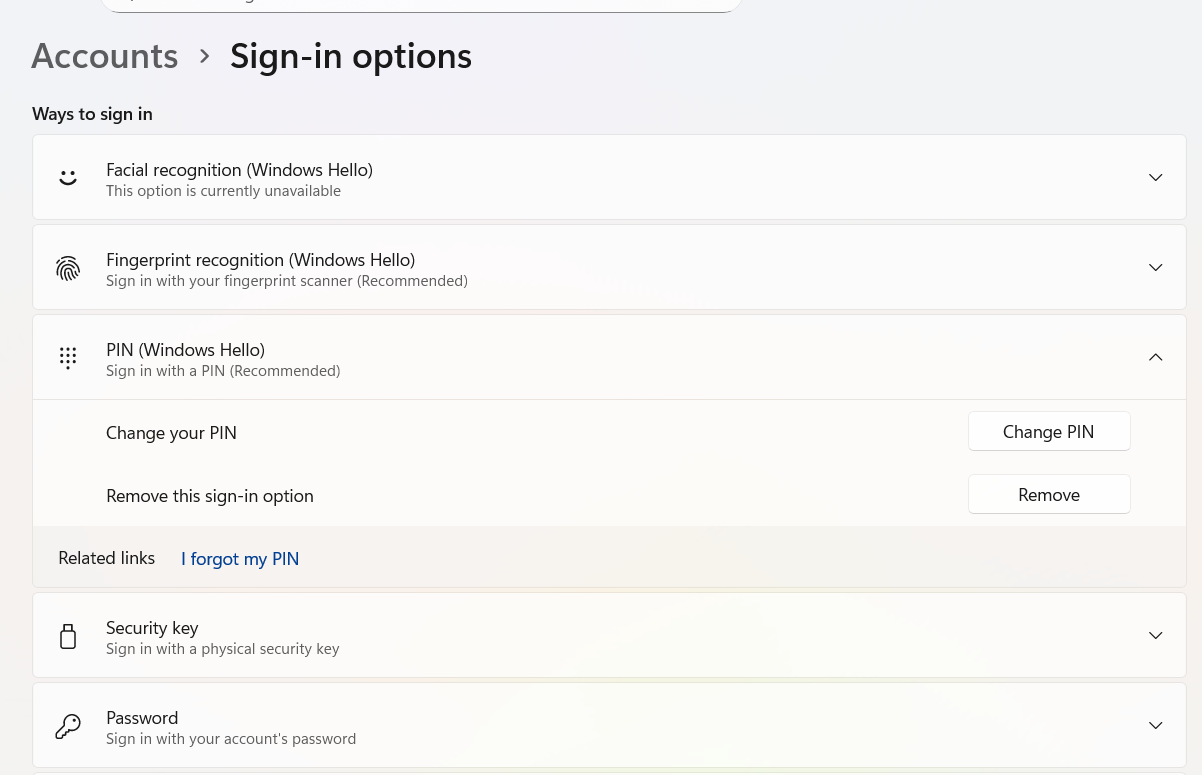Go back to Accounts in the breadcrumb

tap(105, 56)
